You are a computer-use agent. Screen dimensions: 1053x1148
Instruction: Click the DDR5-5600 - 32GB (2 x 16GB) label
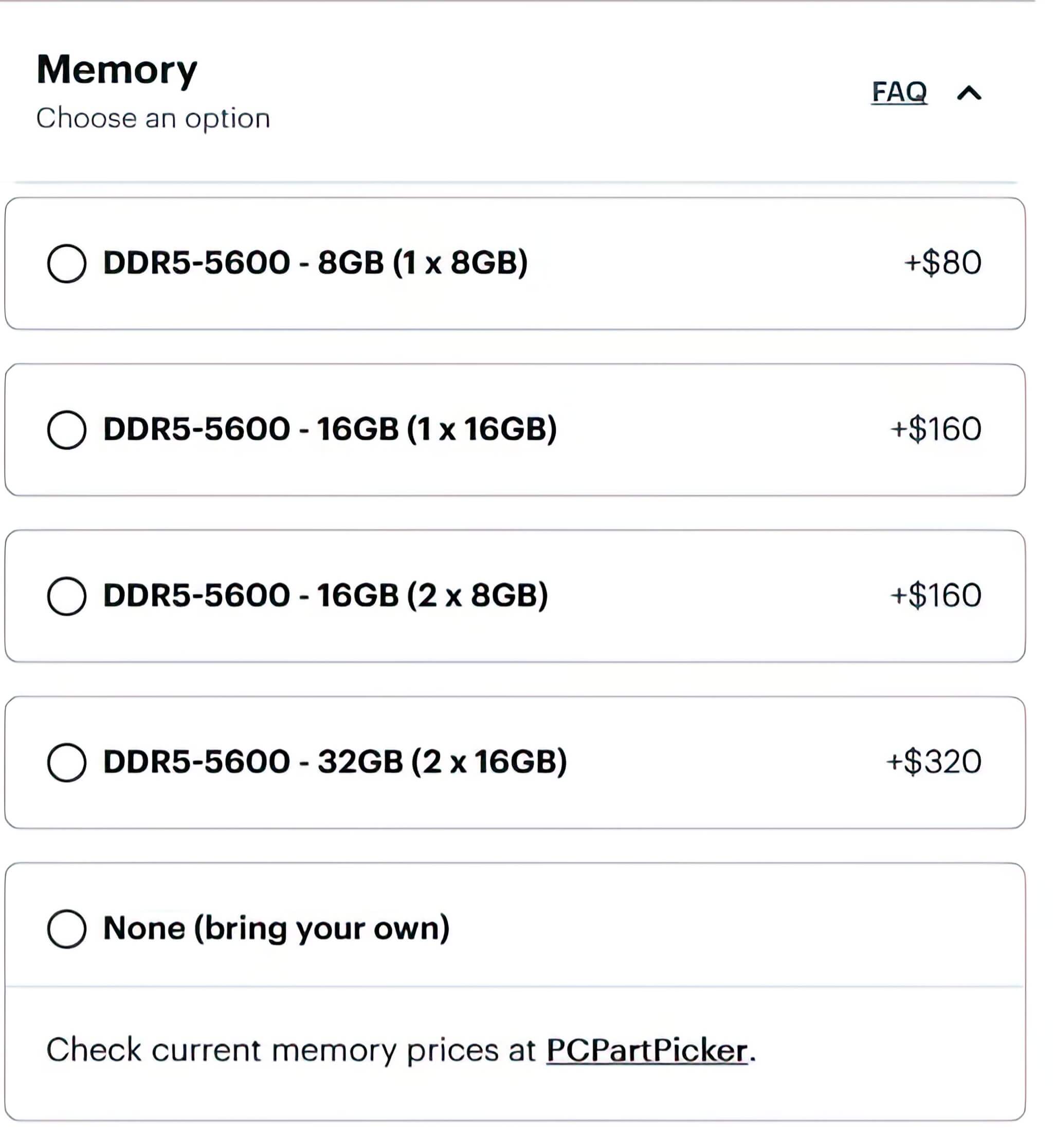coord(335,762)
